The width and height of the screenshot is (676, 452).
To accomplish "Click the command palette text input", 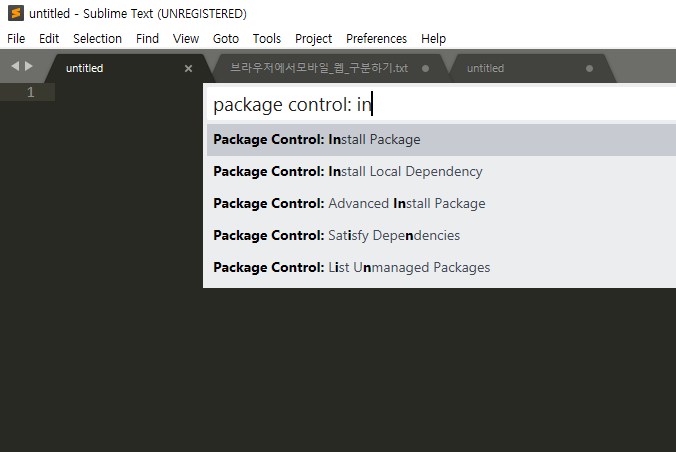I will coord(440,104).
